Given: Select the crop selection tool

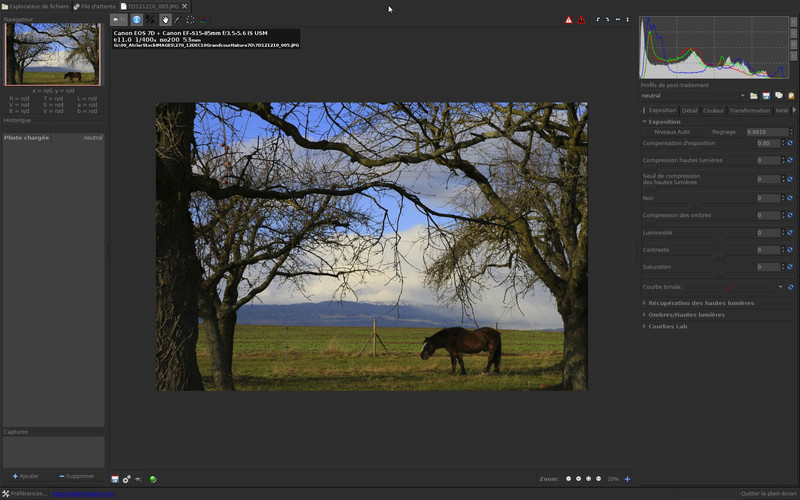Looking at the screenshot, I should (190, 19).
